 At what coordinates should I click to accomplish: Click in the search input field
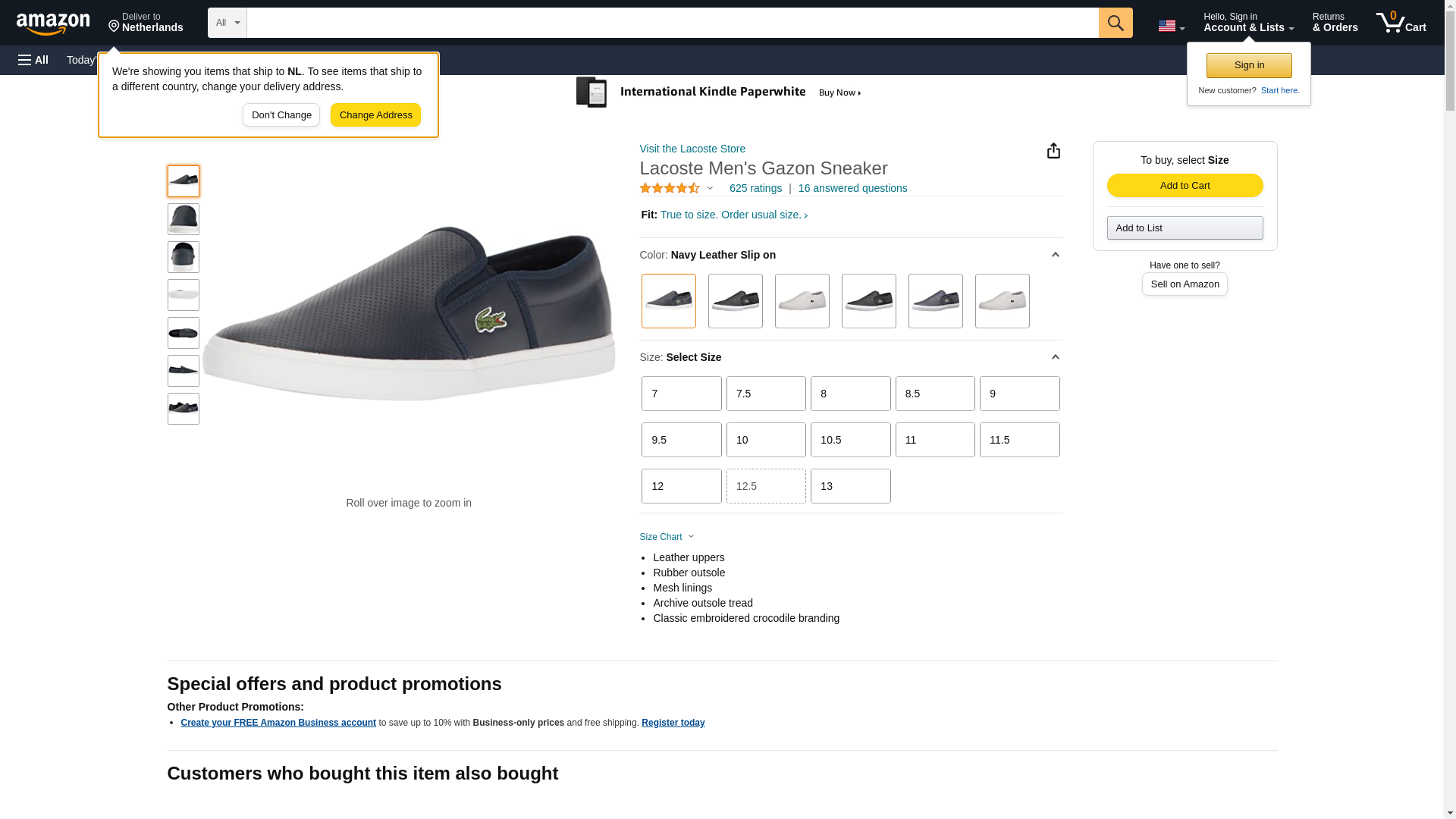point(672,23)
